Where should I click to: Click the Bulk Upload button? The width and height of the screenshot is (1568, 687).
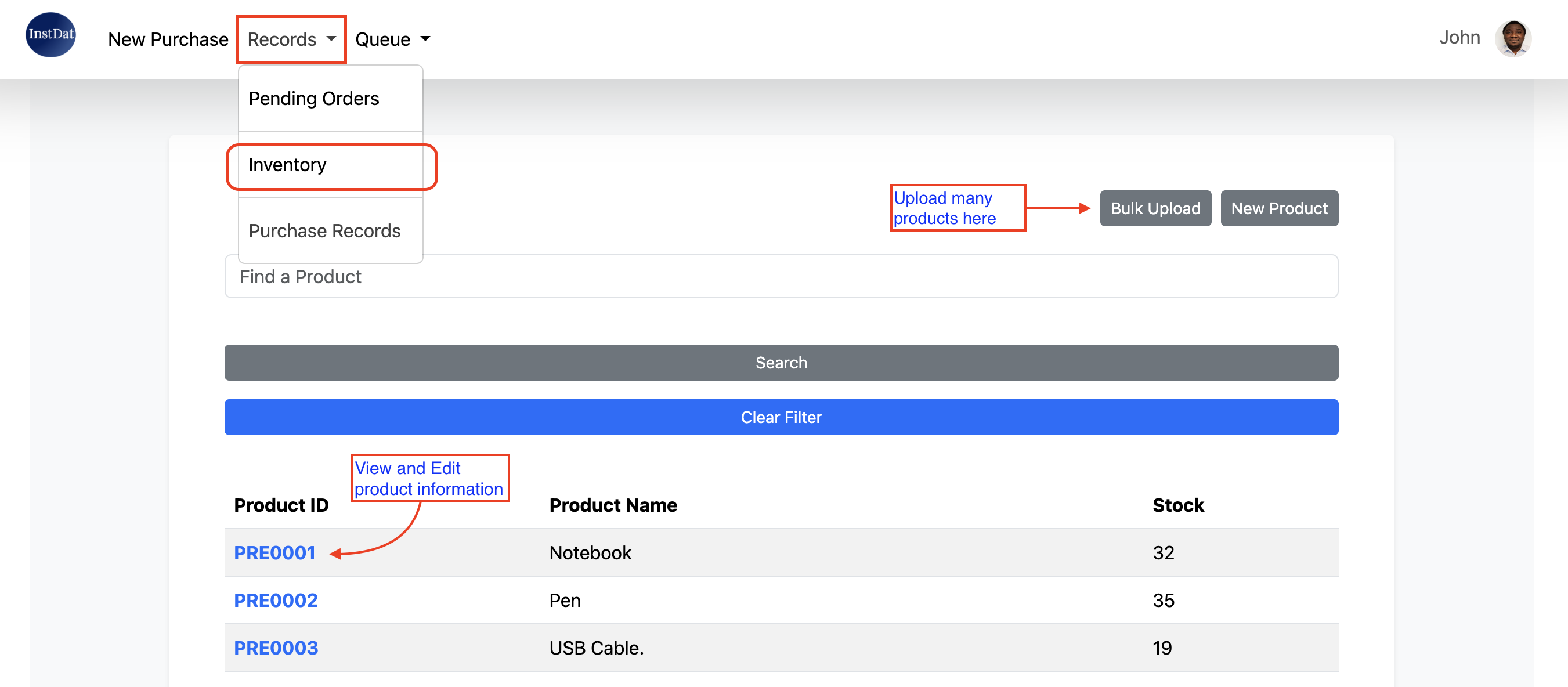click(x=1155, y=208)
